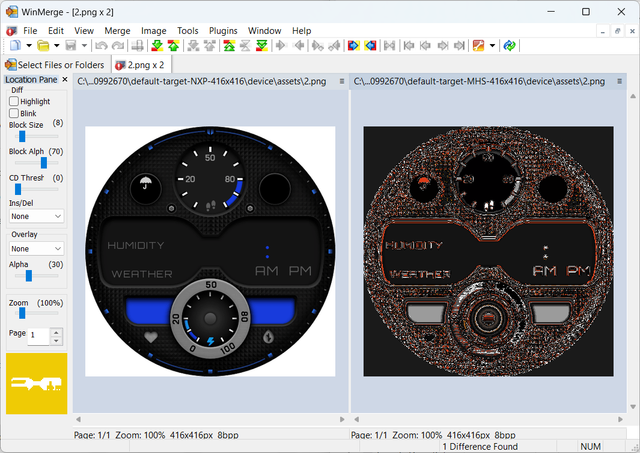Open the Window menu
The height and width of the screenshot is (453, 640).
coord(264,31)
